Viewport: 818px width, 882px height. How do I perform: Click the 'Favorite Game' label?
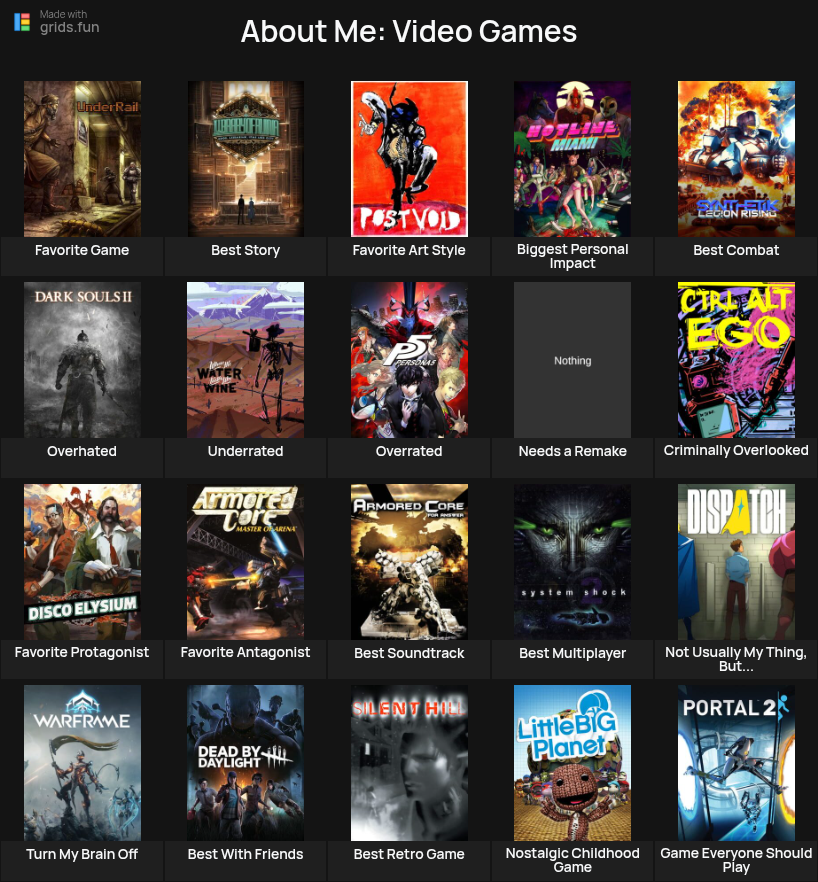click(x=82, y=250)
